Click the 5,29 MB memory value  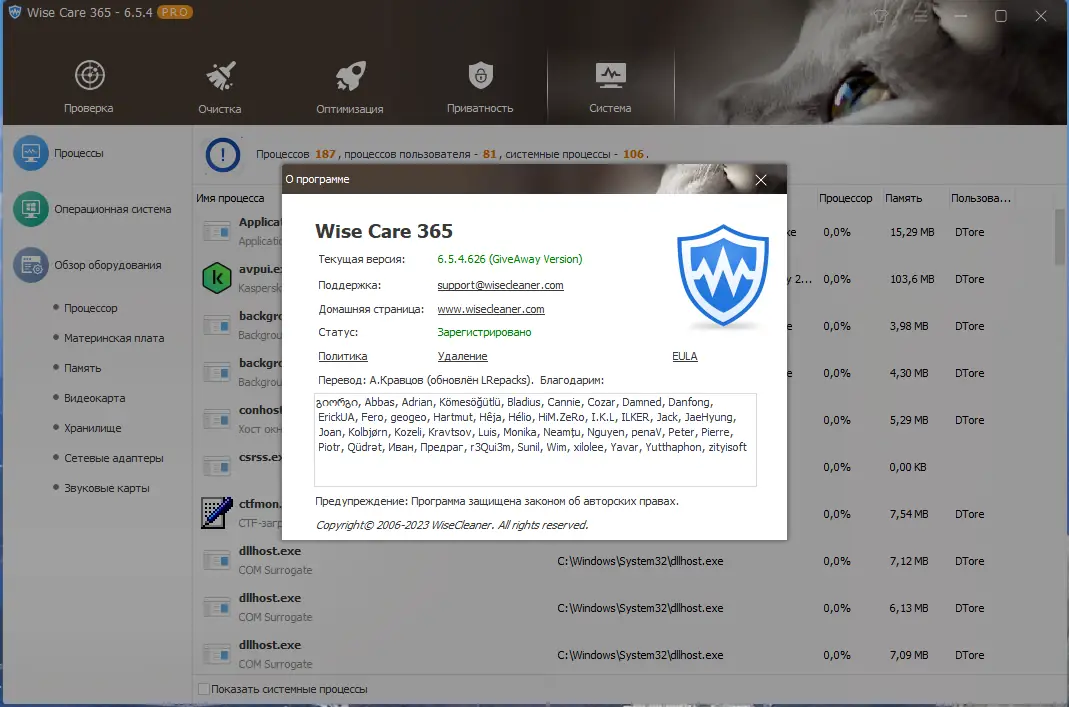click(x=909, y=420)
